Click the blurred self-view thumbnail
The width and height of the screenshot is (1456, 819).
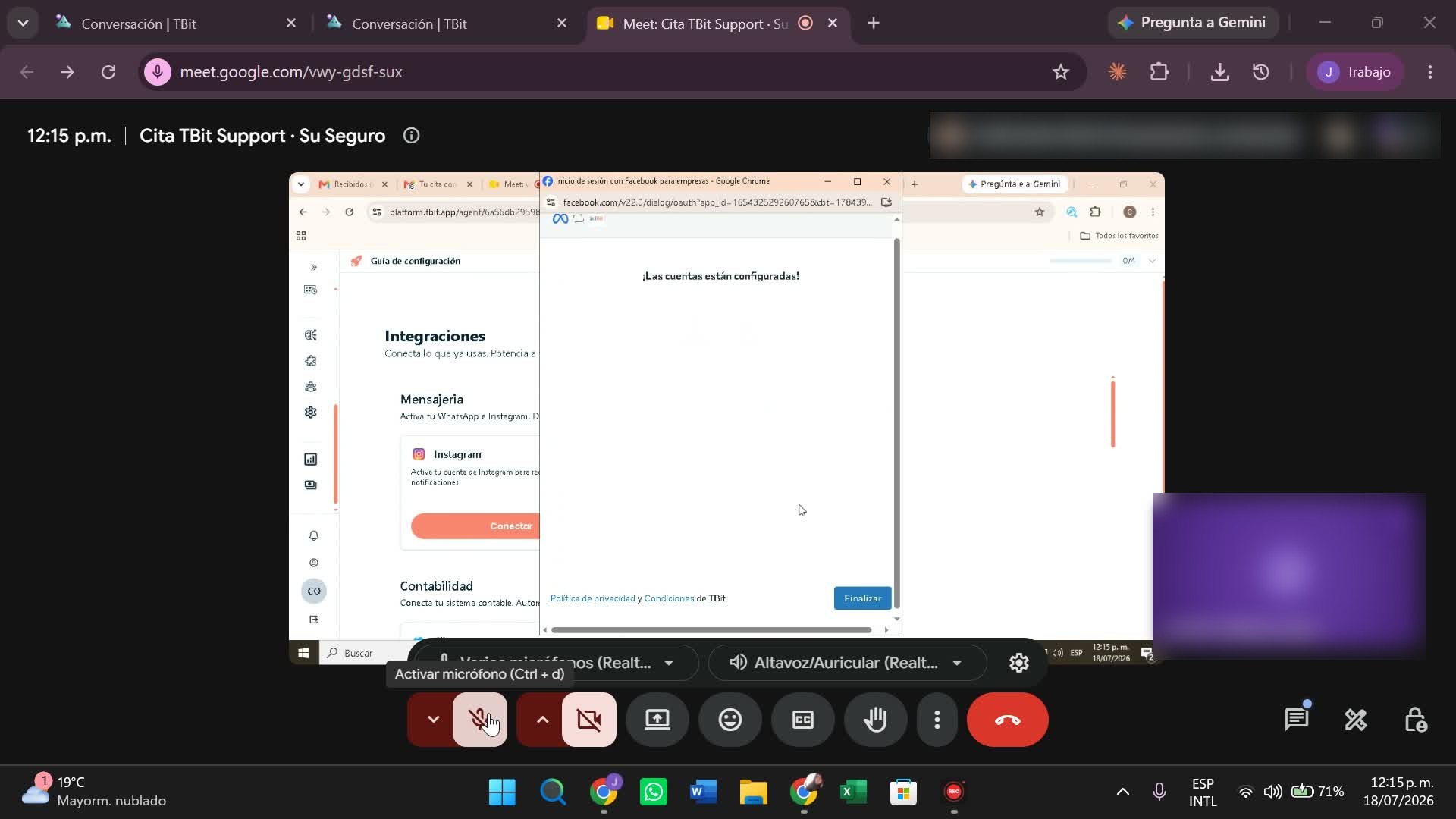(x=1289, y=576)
